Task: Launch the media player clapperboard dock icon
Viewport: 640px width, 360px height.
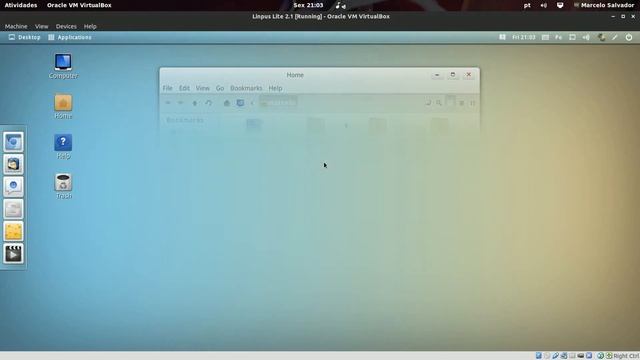Action: [13, 254]
